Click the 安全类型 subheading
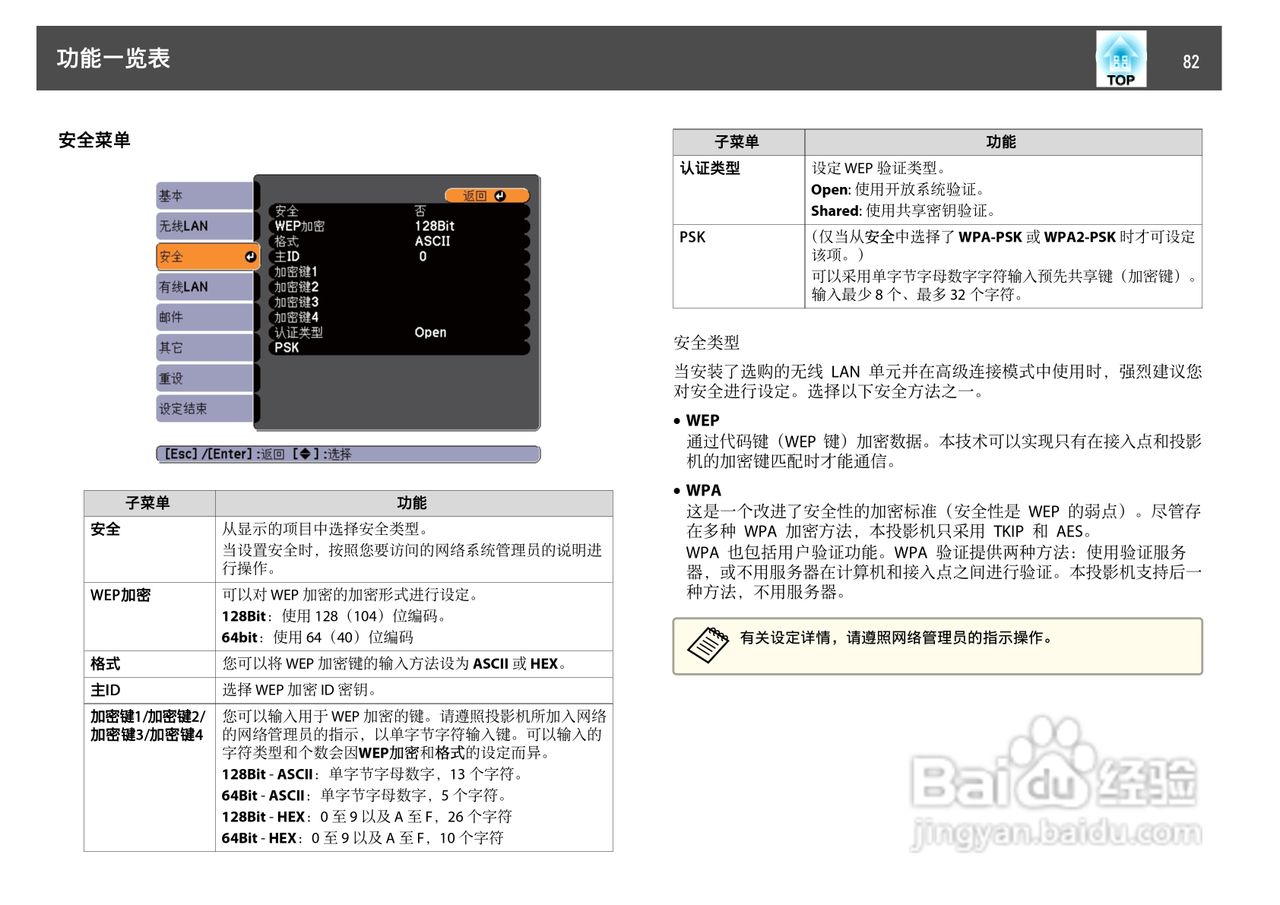The height and width of the screenshot is (905, 1280). coord(707,342)
